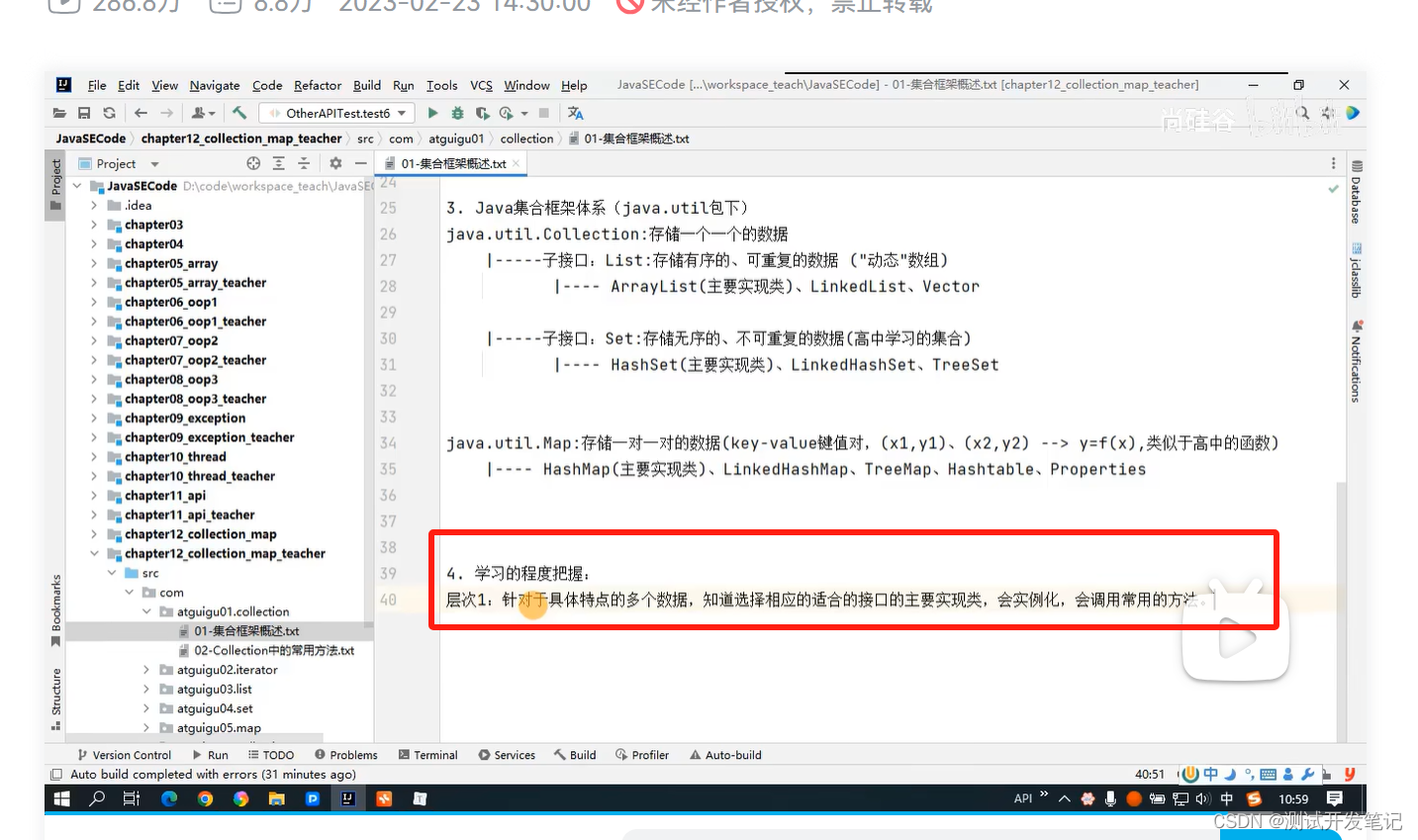Collapse the chapter12_collection_map_teacher folder

click(94, 554)
